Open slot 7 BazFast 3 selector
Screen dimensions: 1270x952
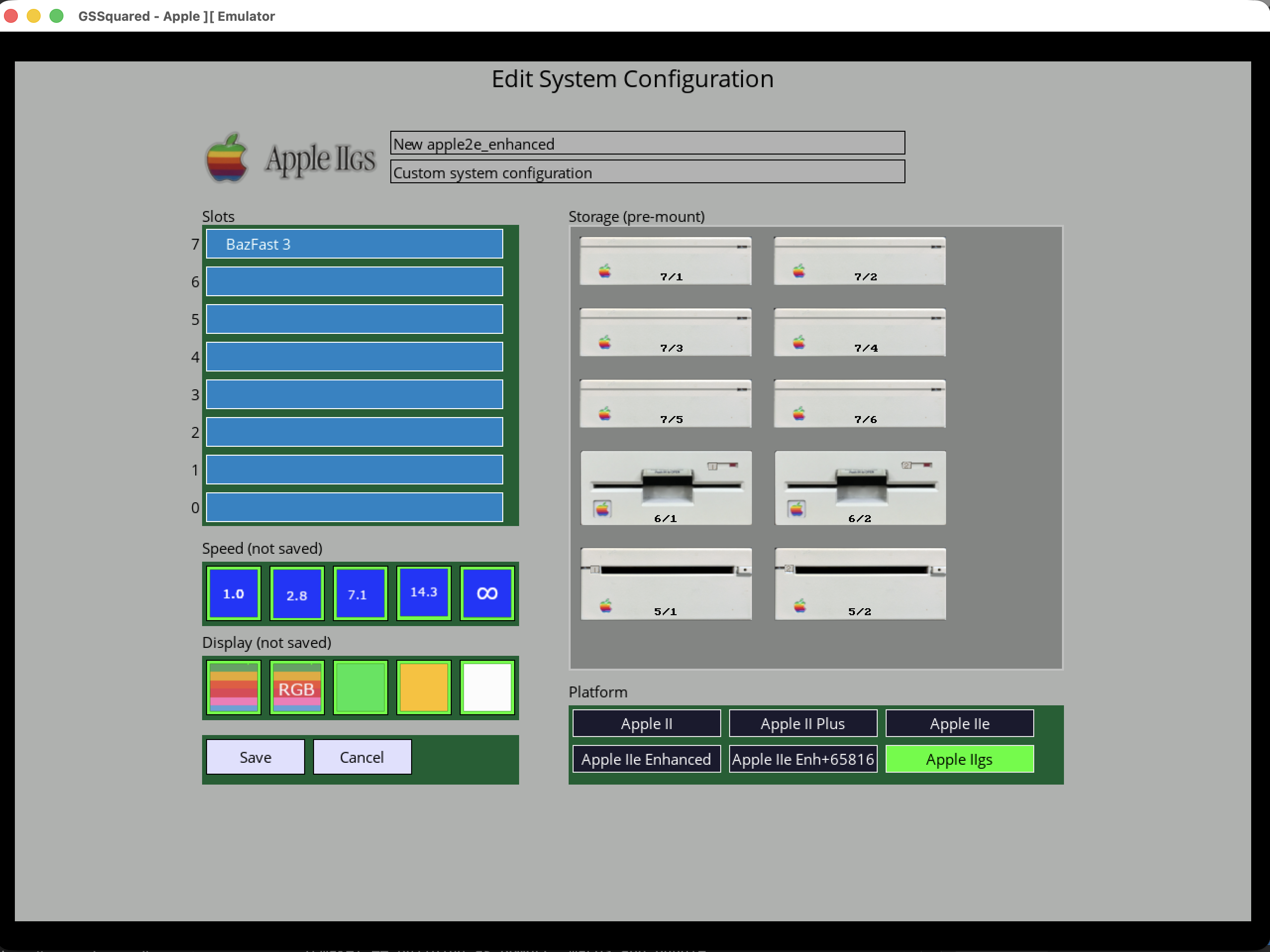354,244
